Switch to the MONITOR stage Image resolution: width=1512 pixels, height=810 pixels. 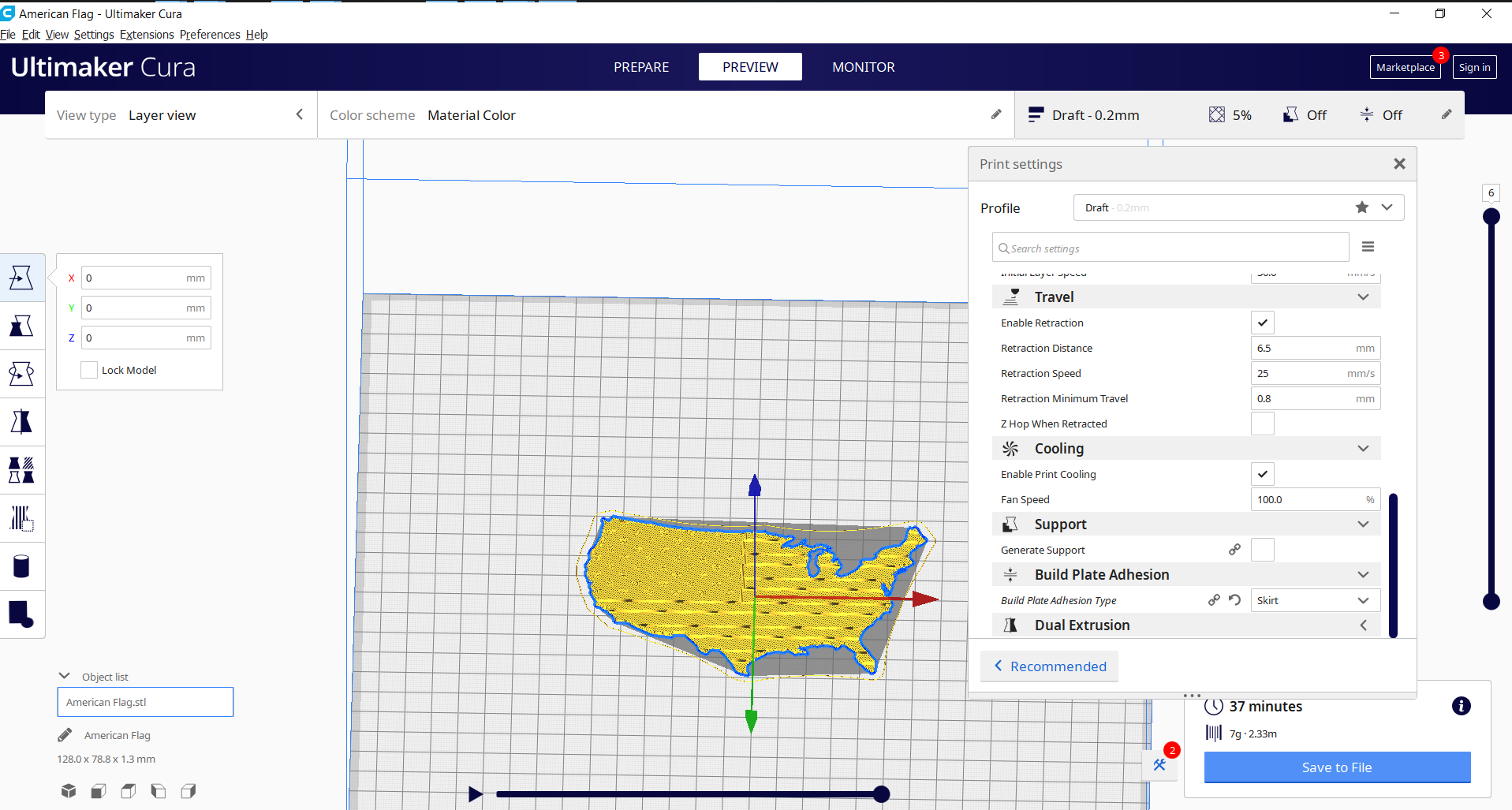864,67
